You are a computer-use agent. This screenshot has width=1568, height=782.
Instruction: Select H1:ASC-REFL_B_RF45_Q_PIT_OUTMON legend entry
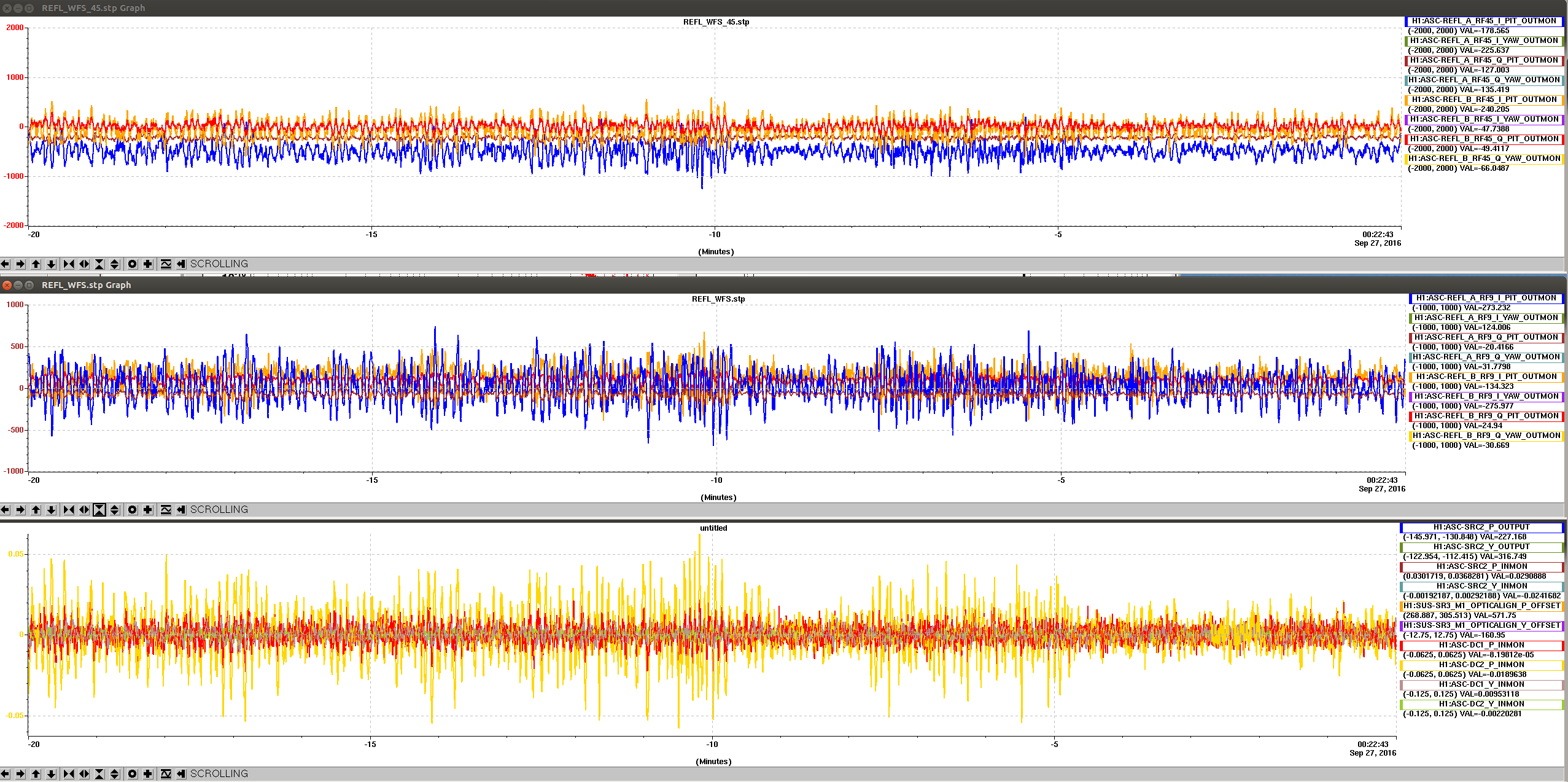(1484, 139)
